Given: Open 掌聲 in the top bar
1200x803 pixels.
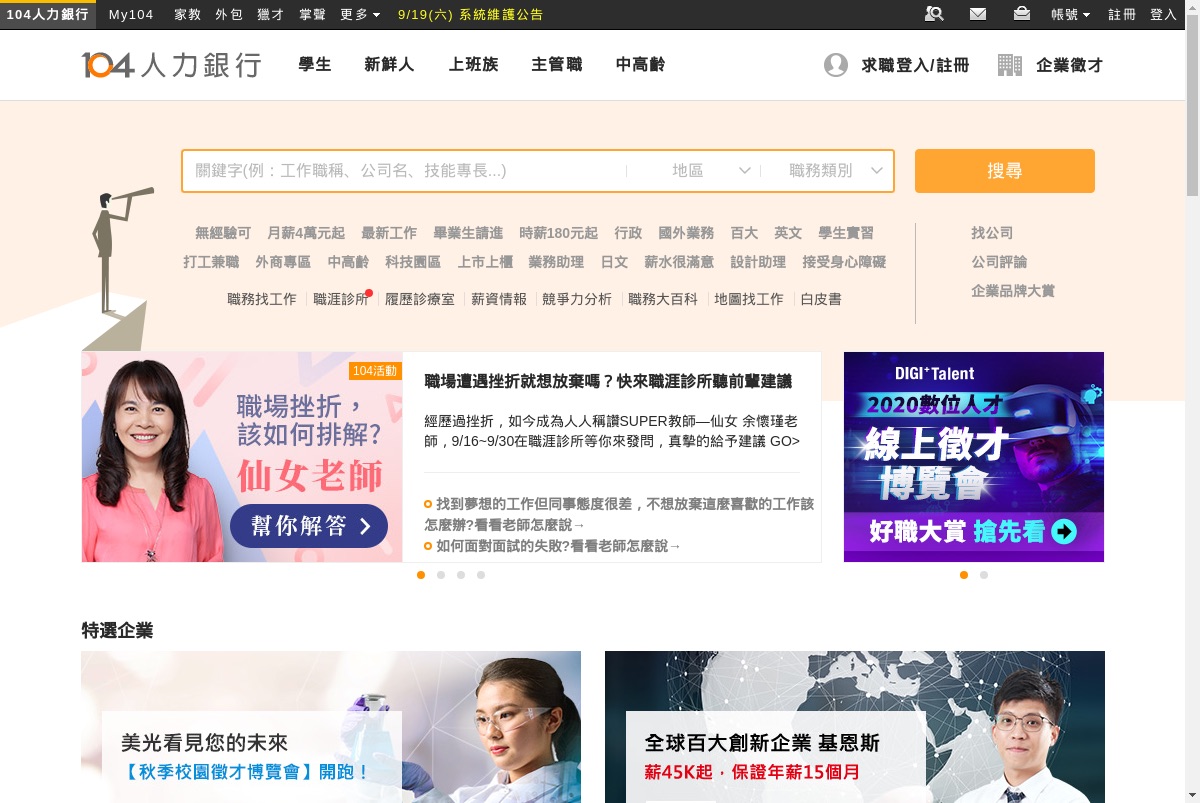Looking at the screenshot, I should point(312,15).
